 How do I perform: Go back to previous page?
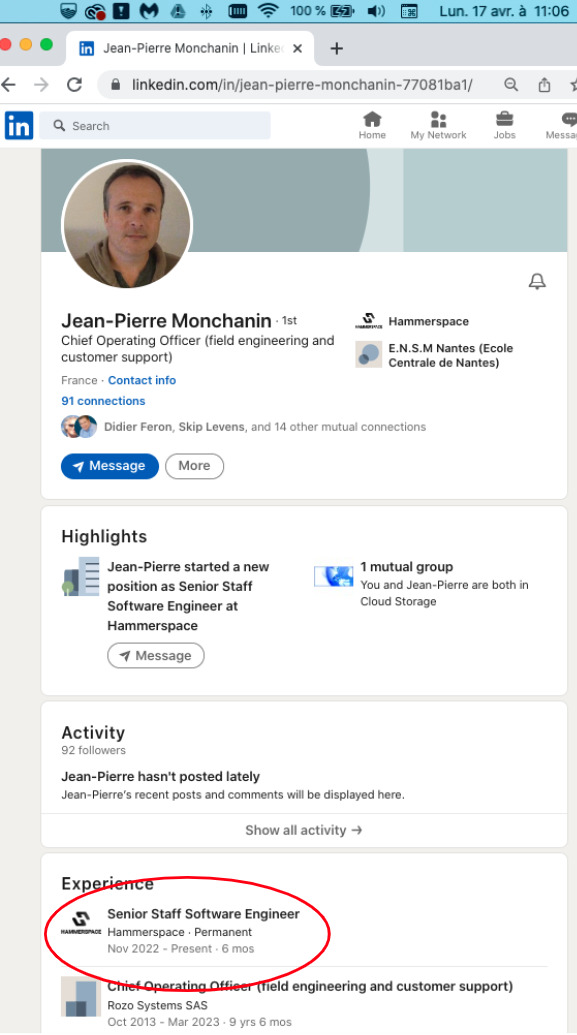8,84
